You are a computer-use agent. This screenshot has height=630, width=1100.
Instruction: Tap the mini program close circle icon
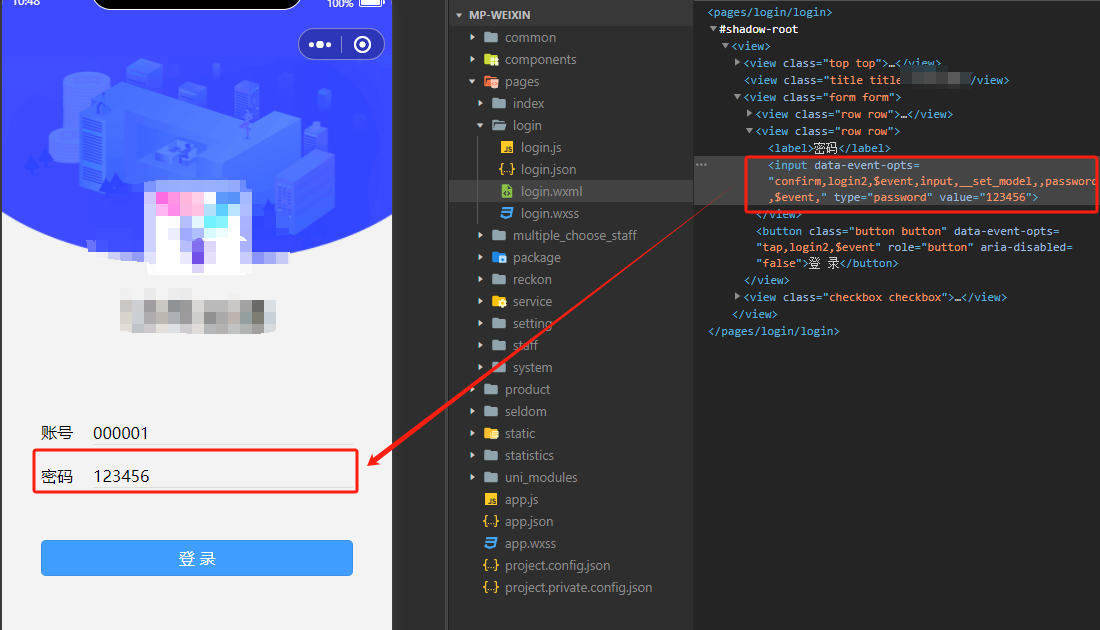tap(362, 45)
